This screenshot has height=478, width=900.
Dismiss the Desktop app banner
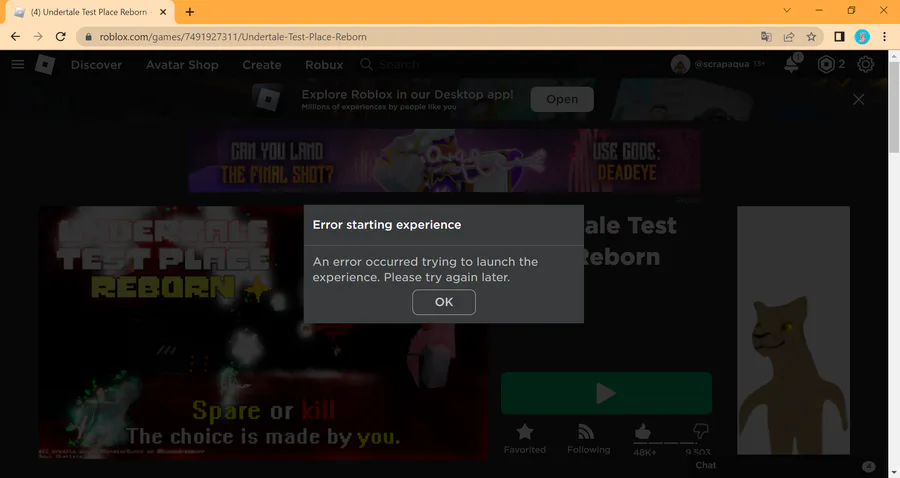coord(859,99)
